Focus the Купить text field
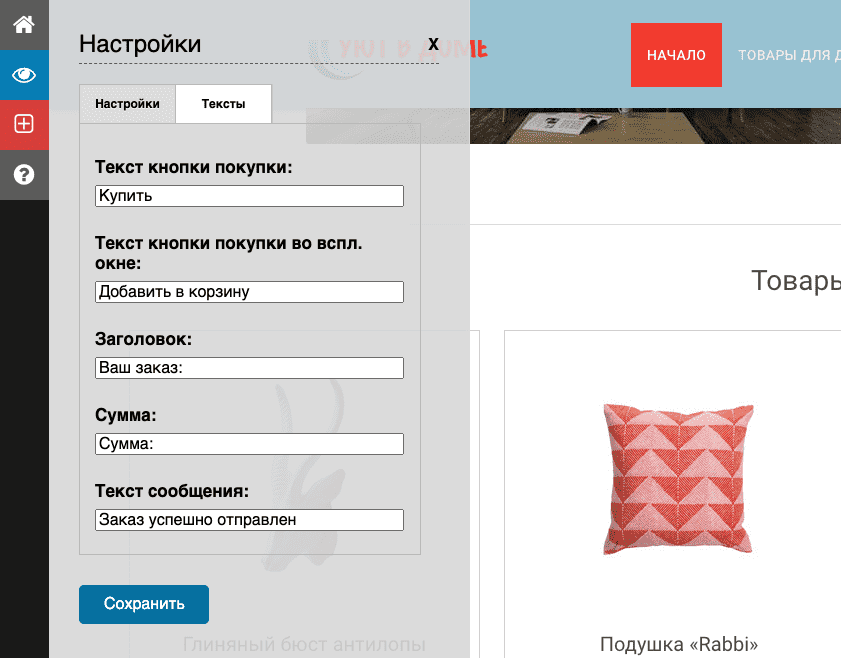Screen dimensions: 841x658 click(x=249, y=196)
